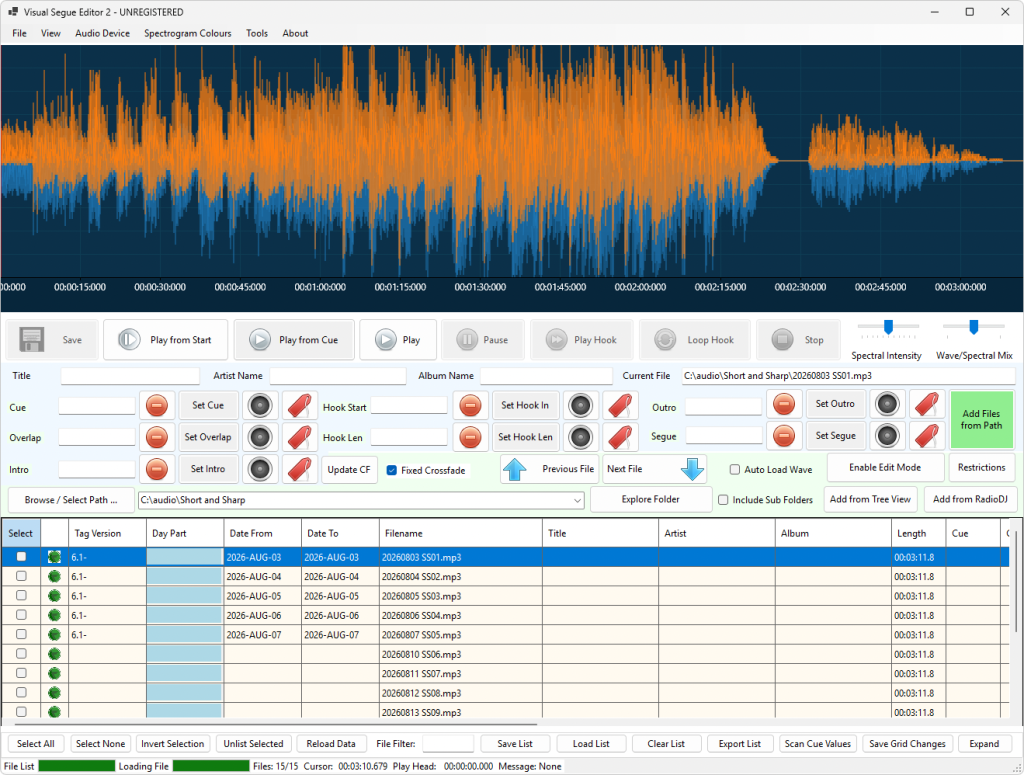
Task: Click the speaker icon next to Set Outro
Action: pyautogui.click(x=887, y=404)
